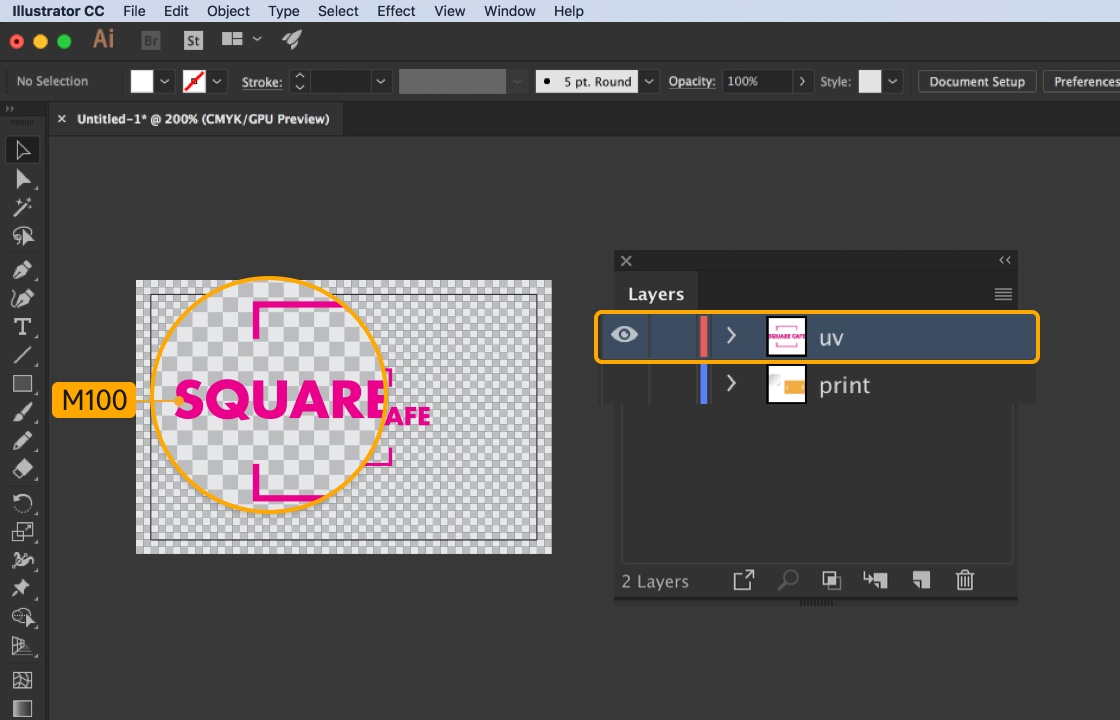Viewport: 1120px width, 720px height.
Task: Hide the uv layer using eye icon
Action: 624,336
